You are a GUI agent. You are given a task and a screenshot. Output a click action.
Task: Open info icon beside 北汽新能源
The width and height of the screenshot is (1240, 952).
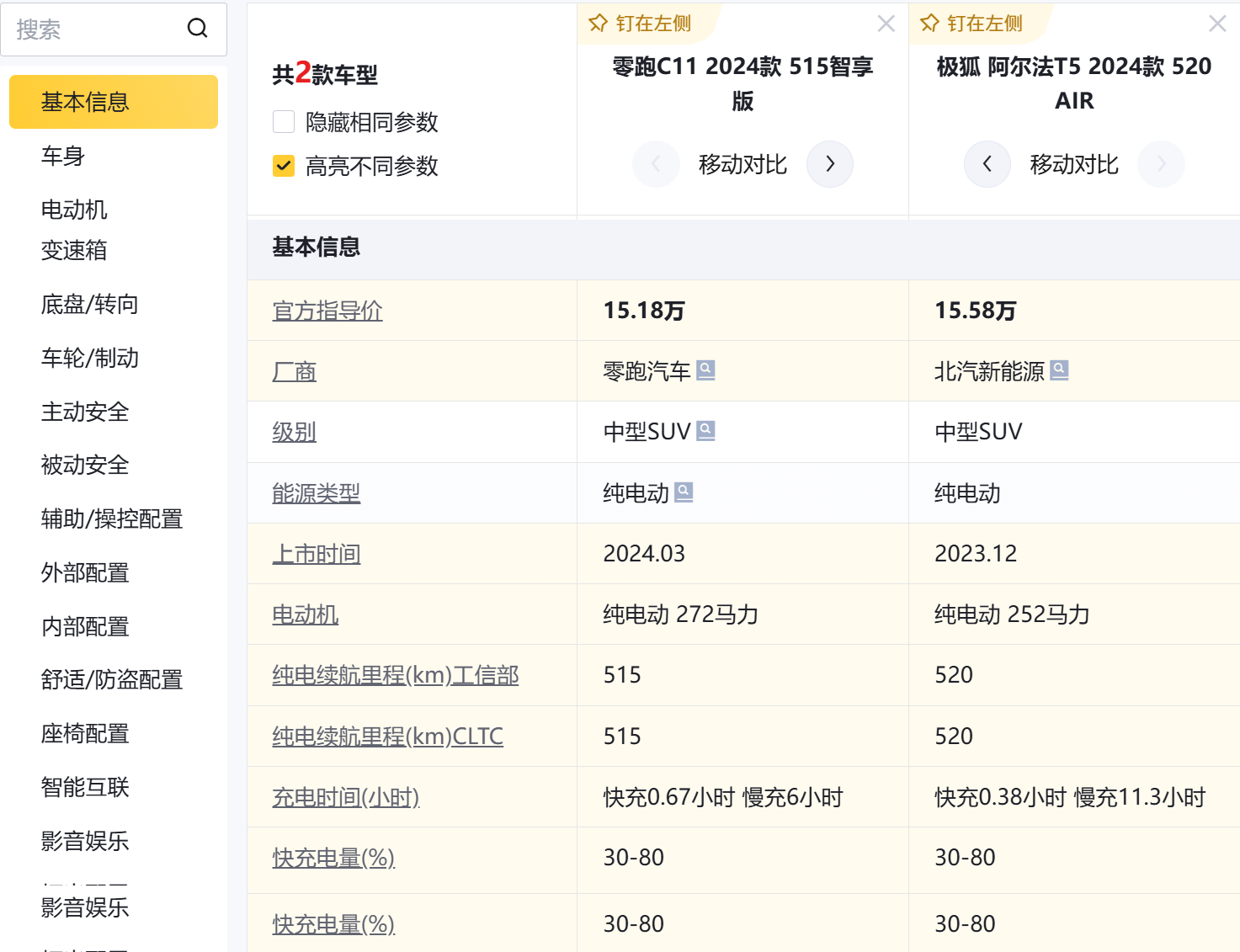pyautogui.click(x=1060, y=370)
